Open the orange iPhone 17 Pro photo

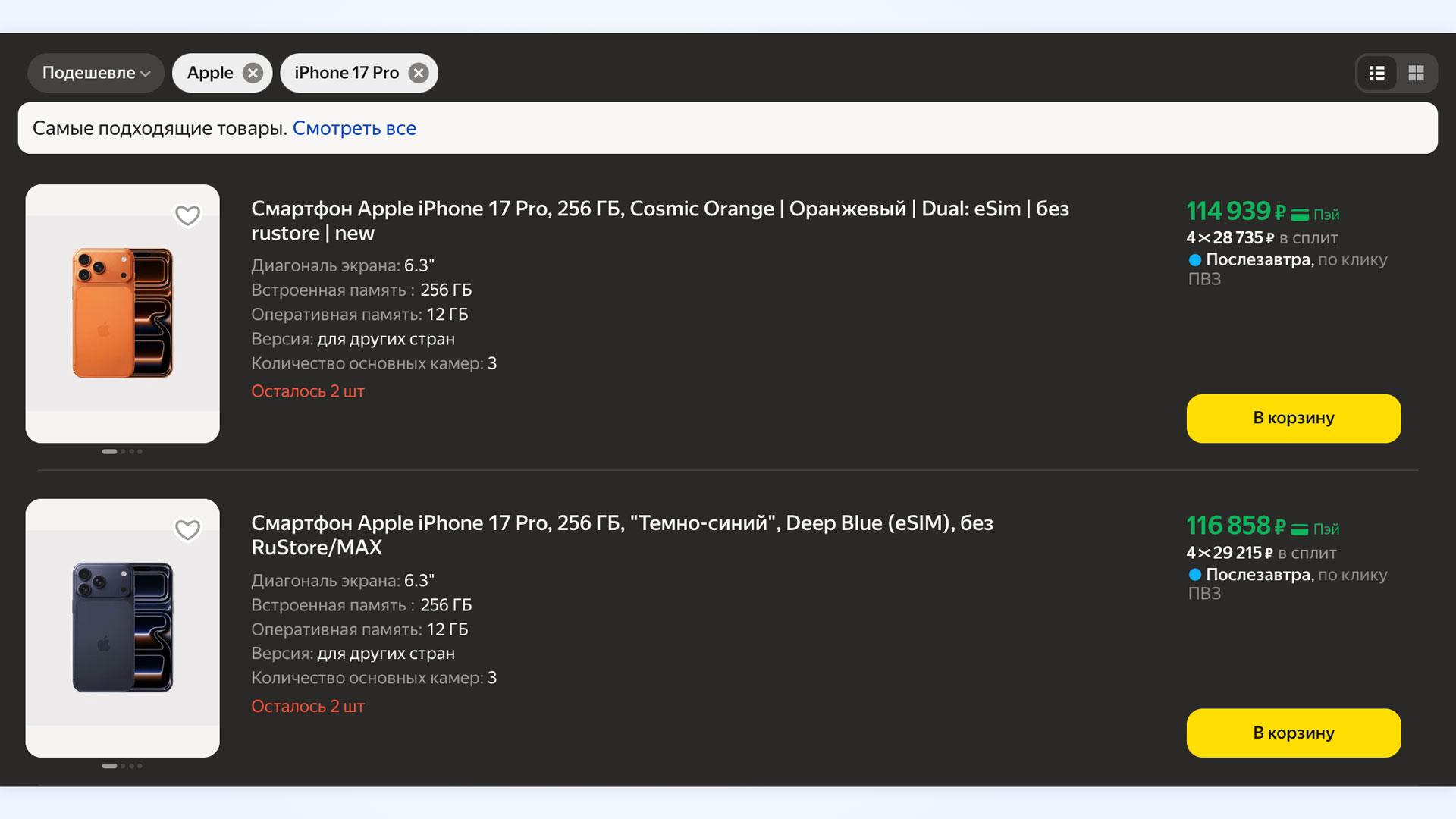(x=123, y=313)
